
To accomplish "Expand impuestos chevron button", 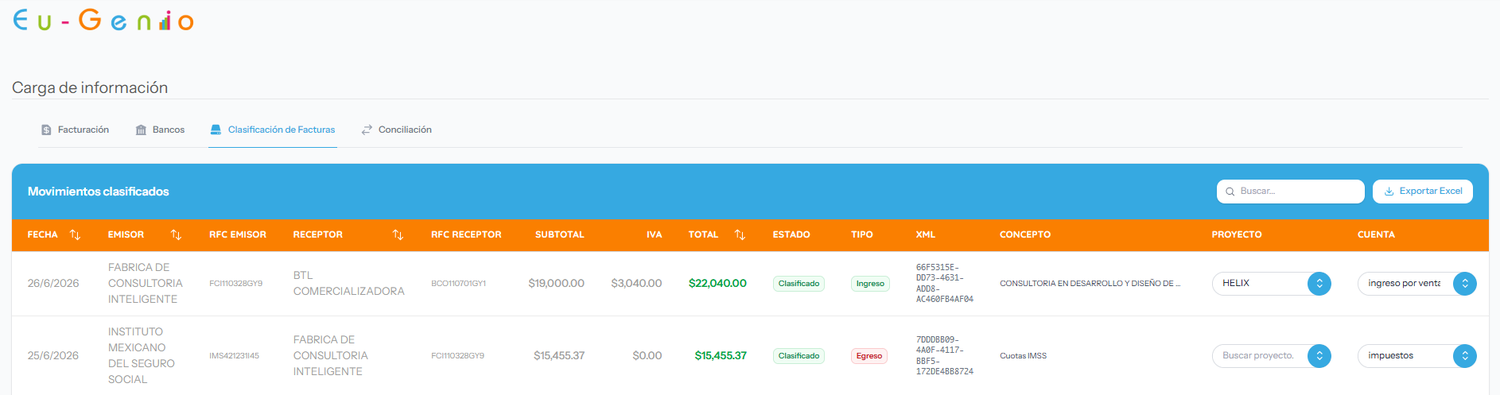I will [1465, 356].
